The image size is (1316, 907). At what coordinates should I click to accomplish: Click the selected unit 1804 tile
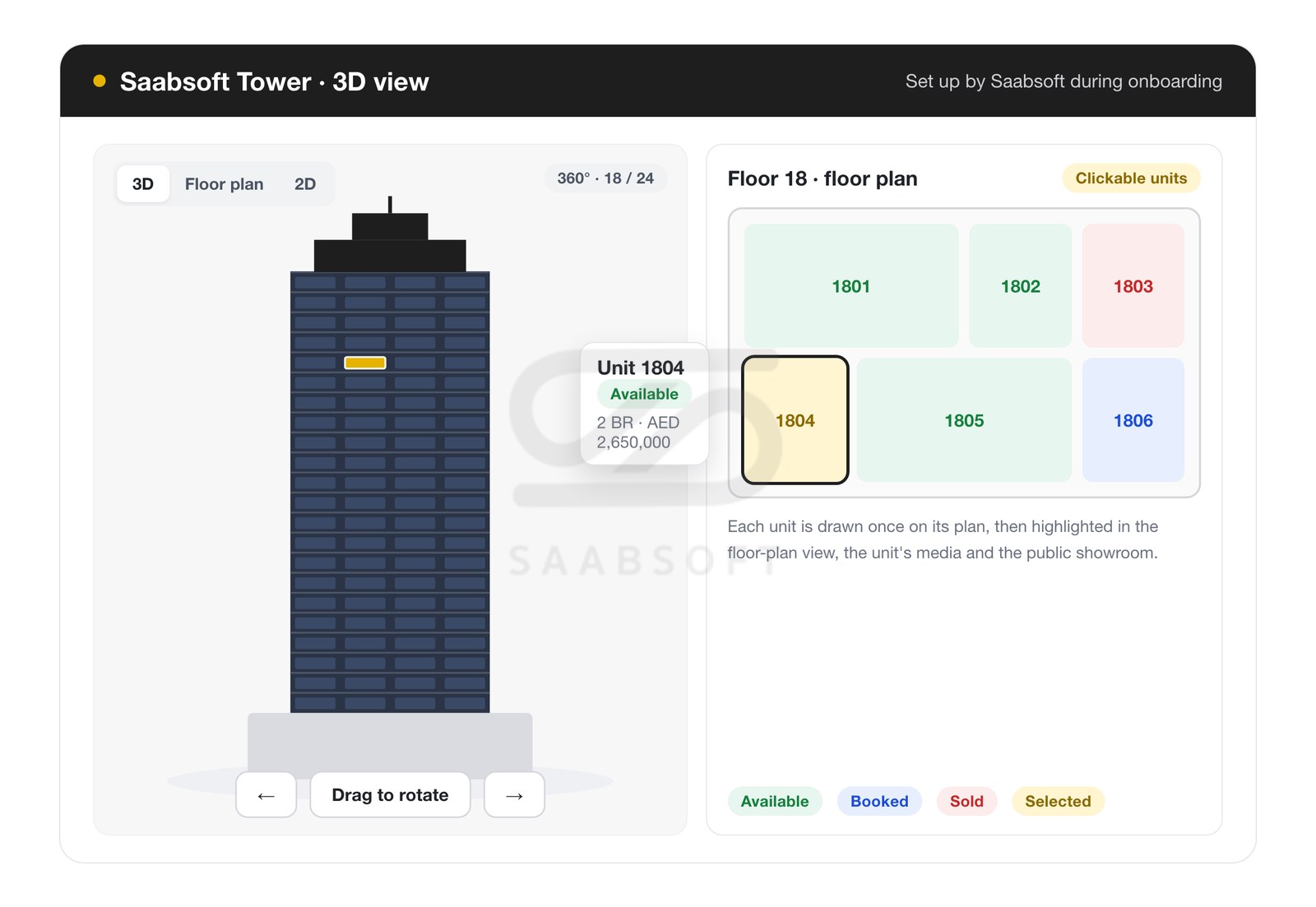(x=795, y=420)
